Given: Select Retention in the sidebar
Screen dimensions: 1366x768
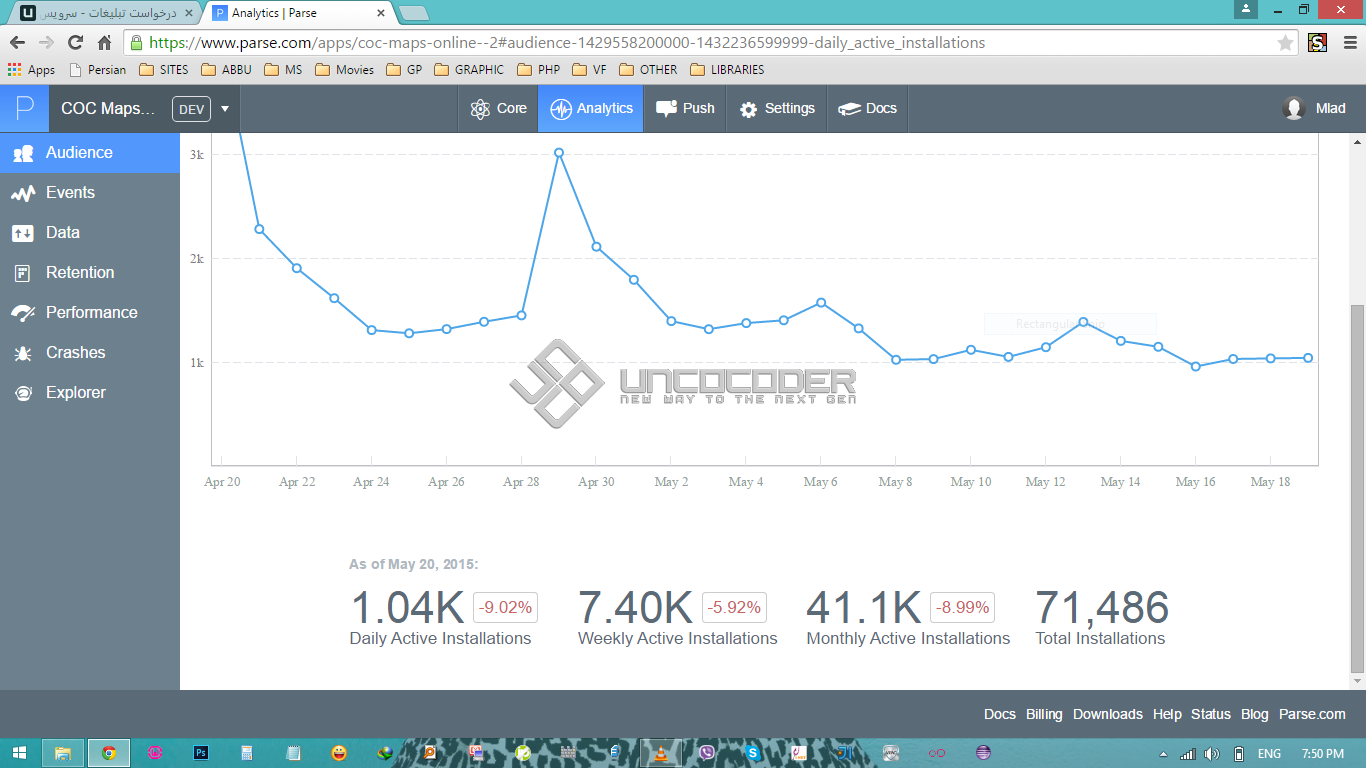Looking at the screenshot, I should pyautogui.click(x=90, y=273).
